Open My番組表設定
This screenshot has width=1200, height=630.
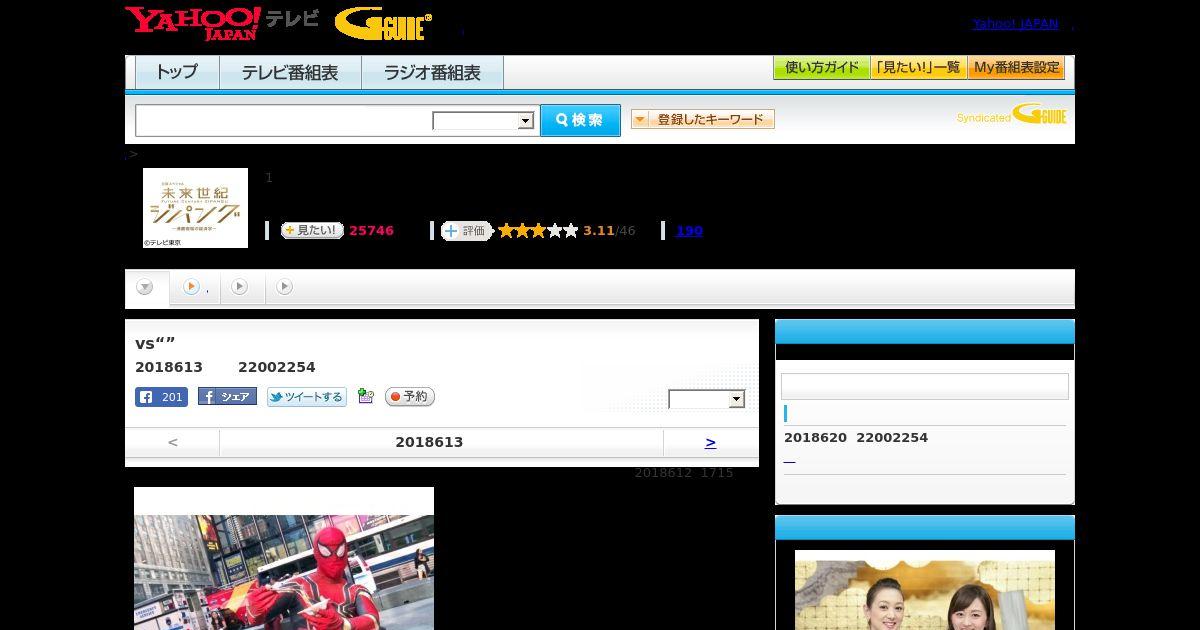coord(1016,68)
